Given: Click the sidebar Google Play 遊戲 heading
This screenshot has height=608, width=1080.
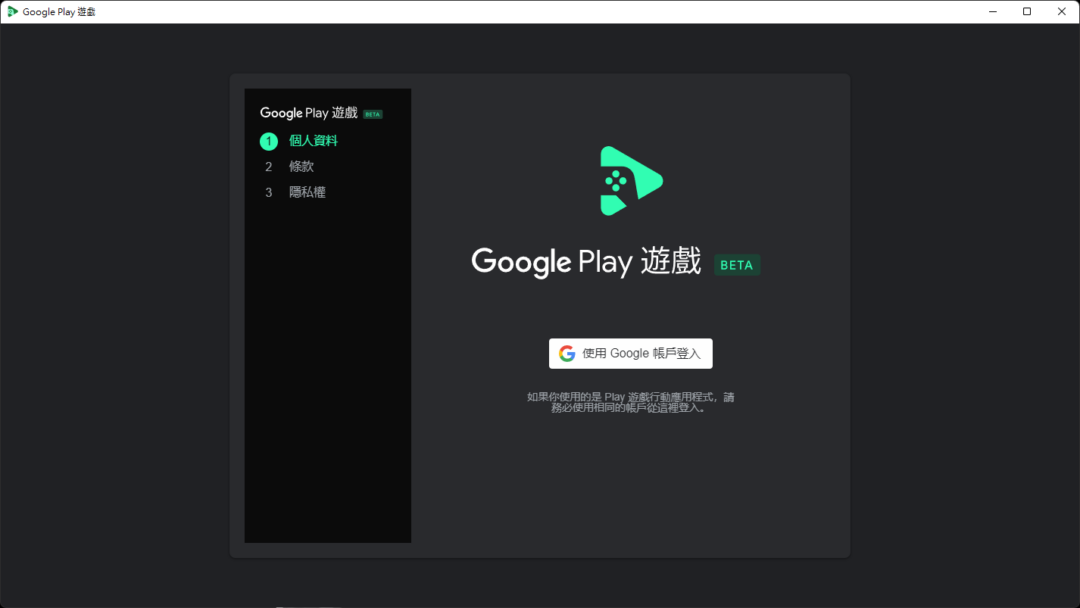Looking at the screenshot, I should (309, 113).
